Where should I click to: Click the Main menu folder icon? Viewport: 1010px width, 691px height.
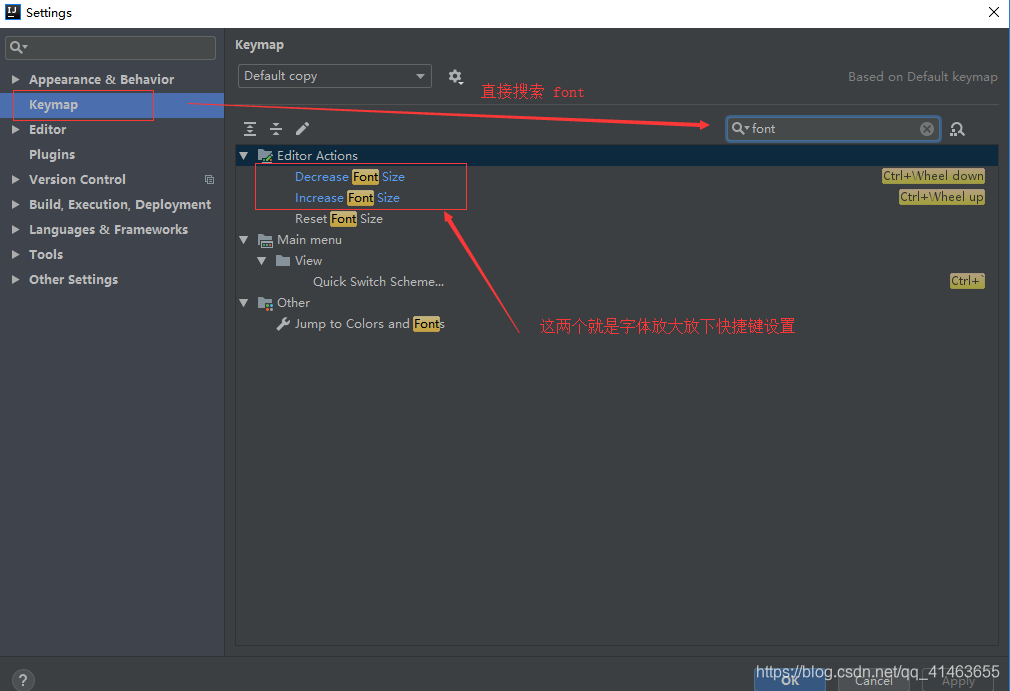point(265,240)
